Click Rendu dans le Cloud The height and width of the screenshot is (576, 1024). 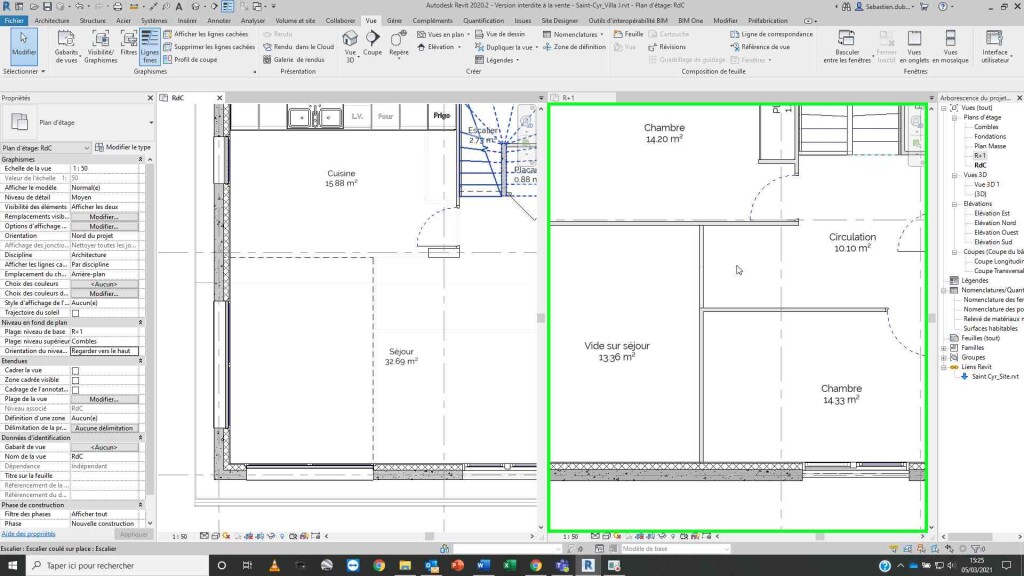(298, 47)
